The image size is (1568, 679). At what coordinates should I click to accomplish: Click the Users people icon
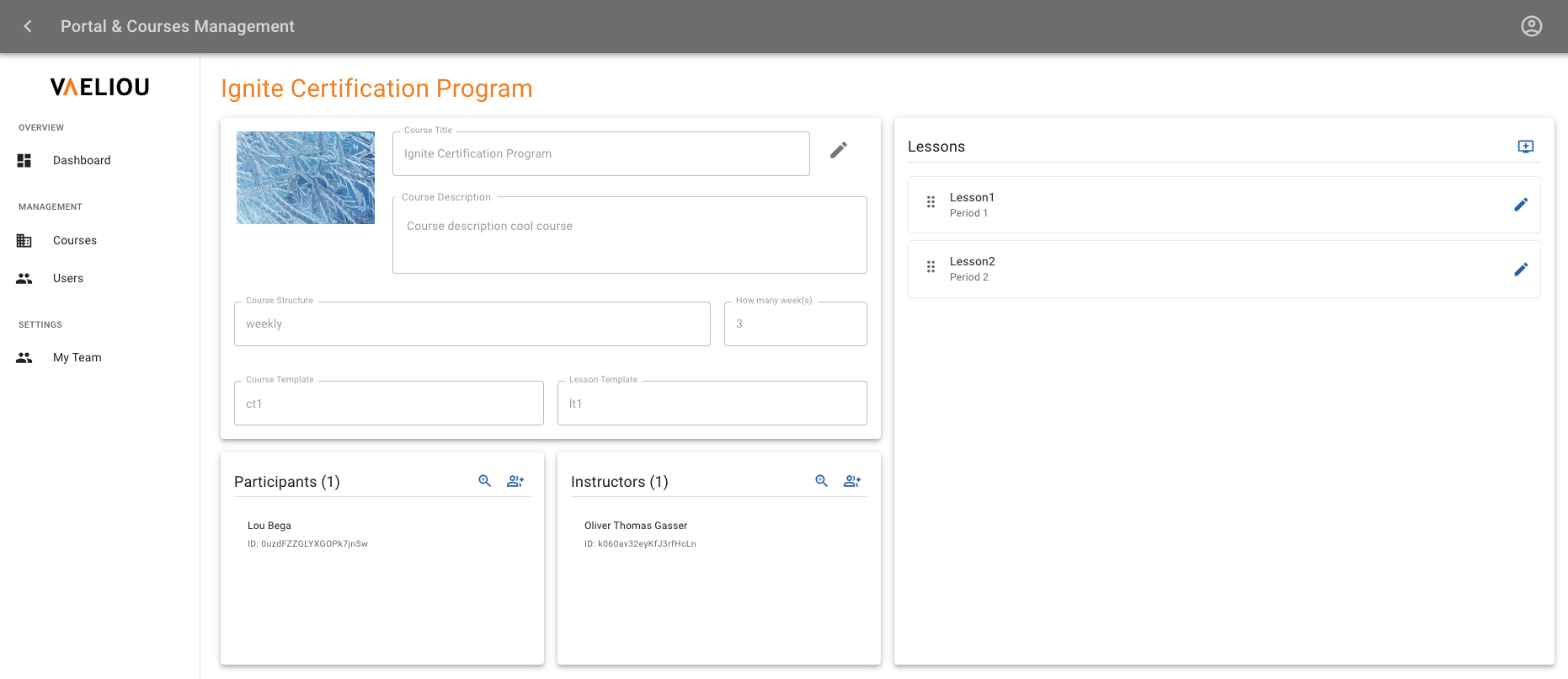pos(24,278)
